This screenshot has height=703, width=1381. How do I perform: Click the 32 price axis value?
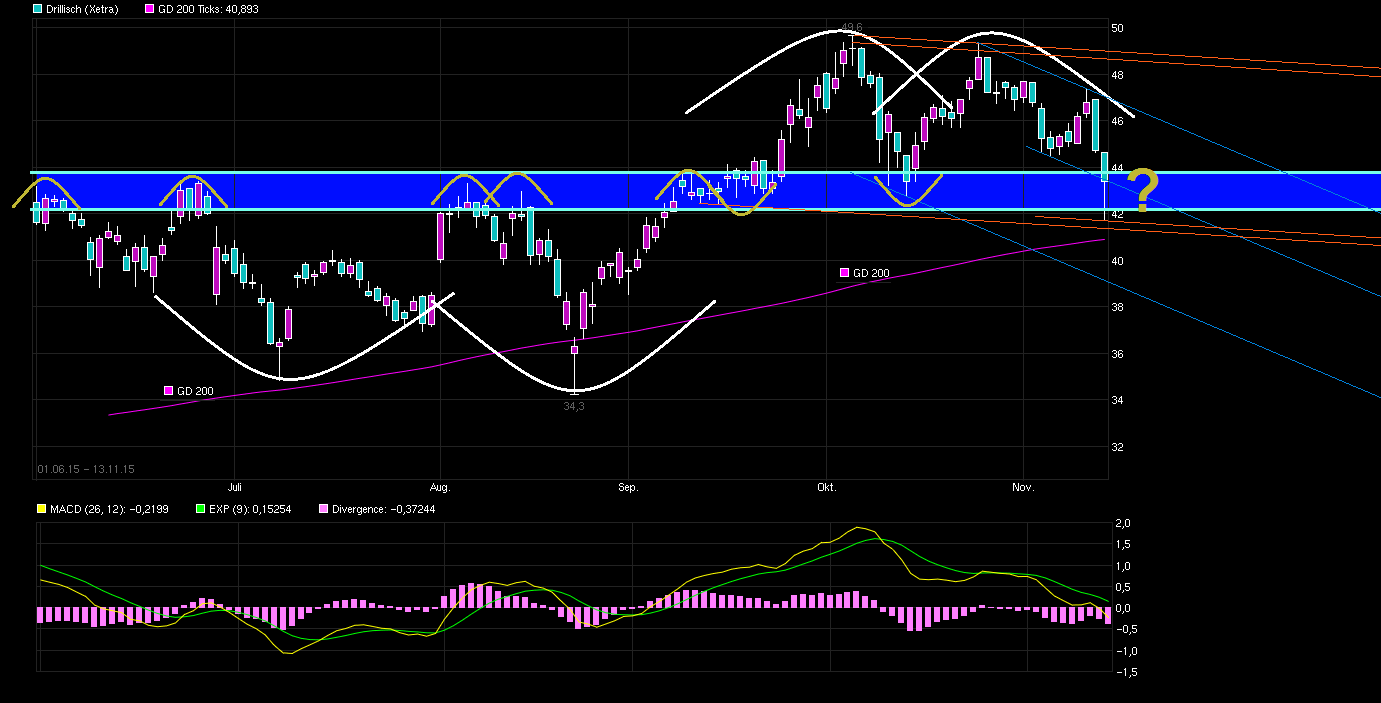pyautogui.click(x=1117, y=447)
